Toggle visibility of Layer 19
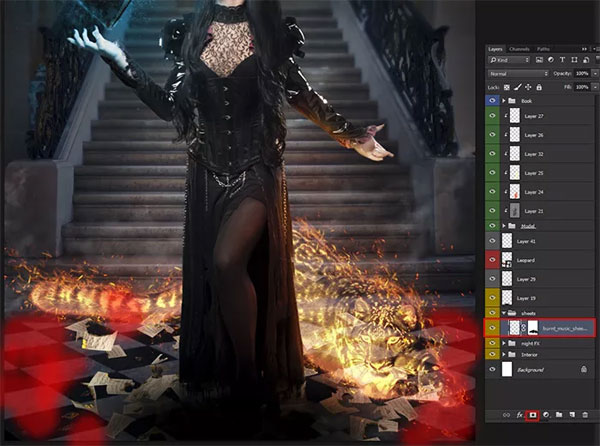Image resolution: width=600 pixels, height=446 pixels. click(492, 298)
